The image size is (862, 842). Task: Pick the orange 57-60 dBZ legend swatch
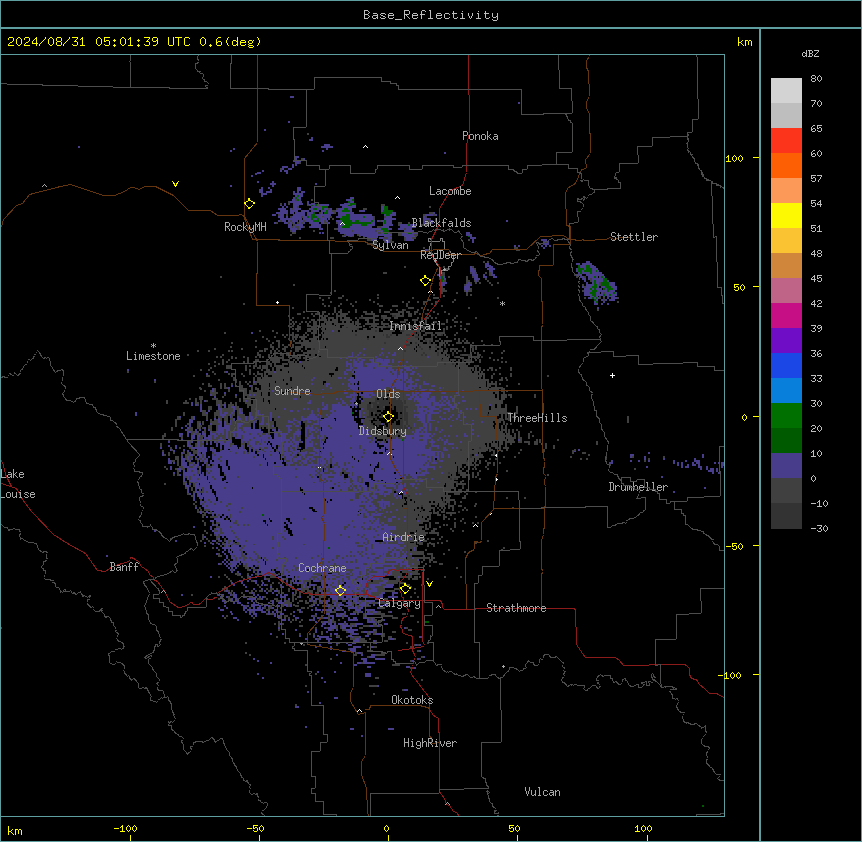click(x=786, y=165)
